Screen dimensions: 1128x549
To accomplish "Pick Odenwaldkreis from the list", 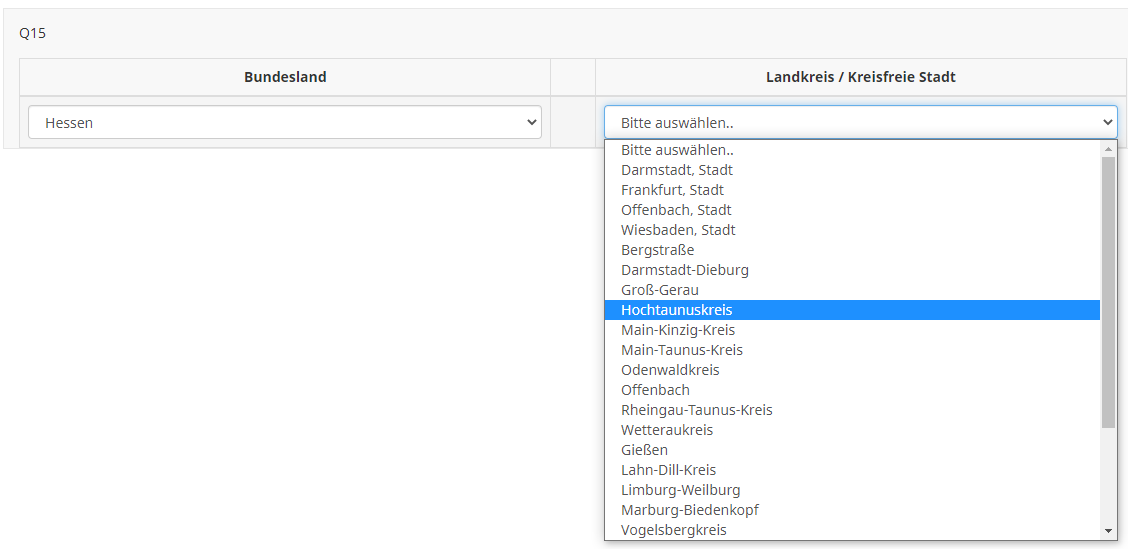I will [x=670, y=370].
